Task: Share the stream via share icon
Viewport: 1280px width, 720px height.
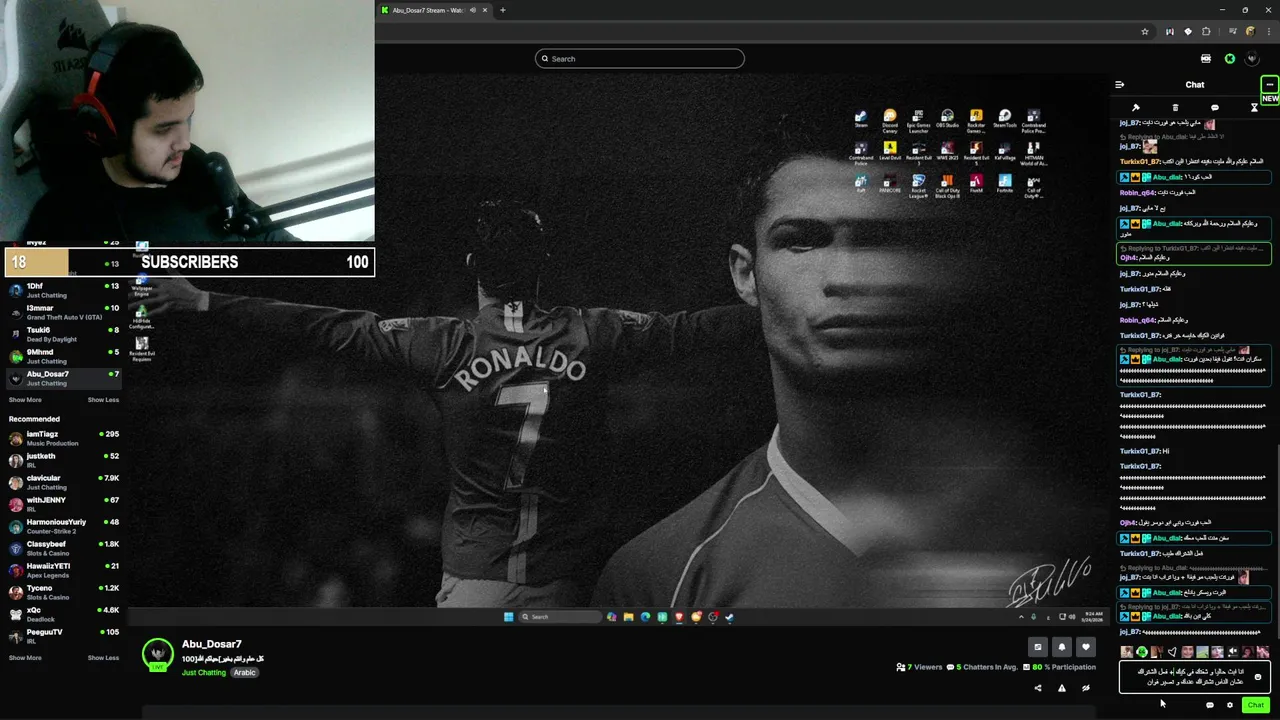Action: tap(1038, 688)
